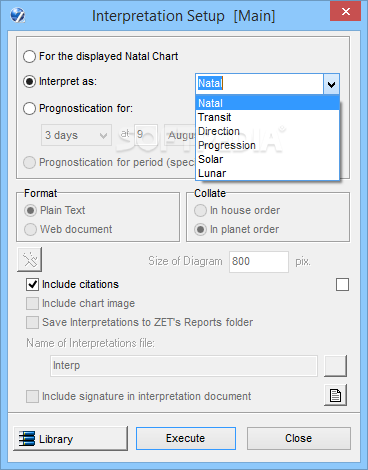
Task: Choose Progression from the dropdown list
Action: [x=268, y=145]
